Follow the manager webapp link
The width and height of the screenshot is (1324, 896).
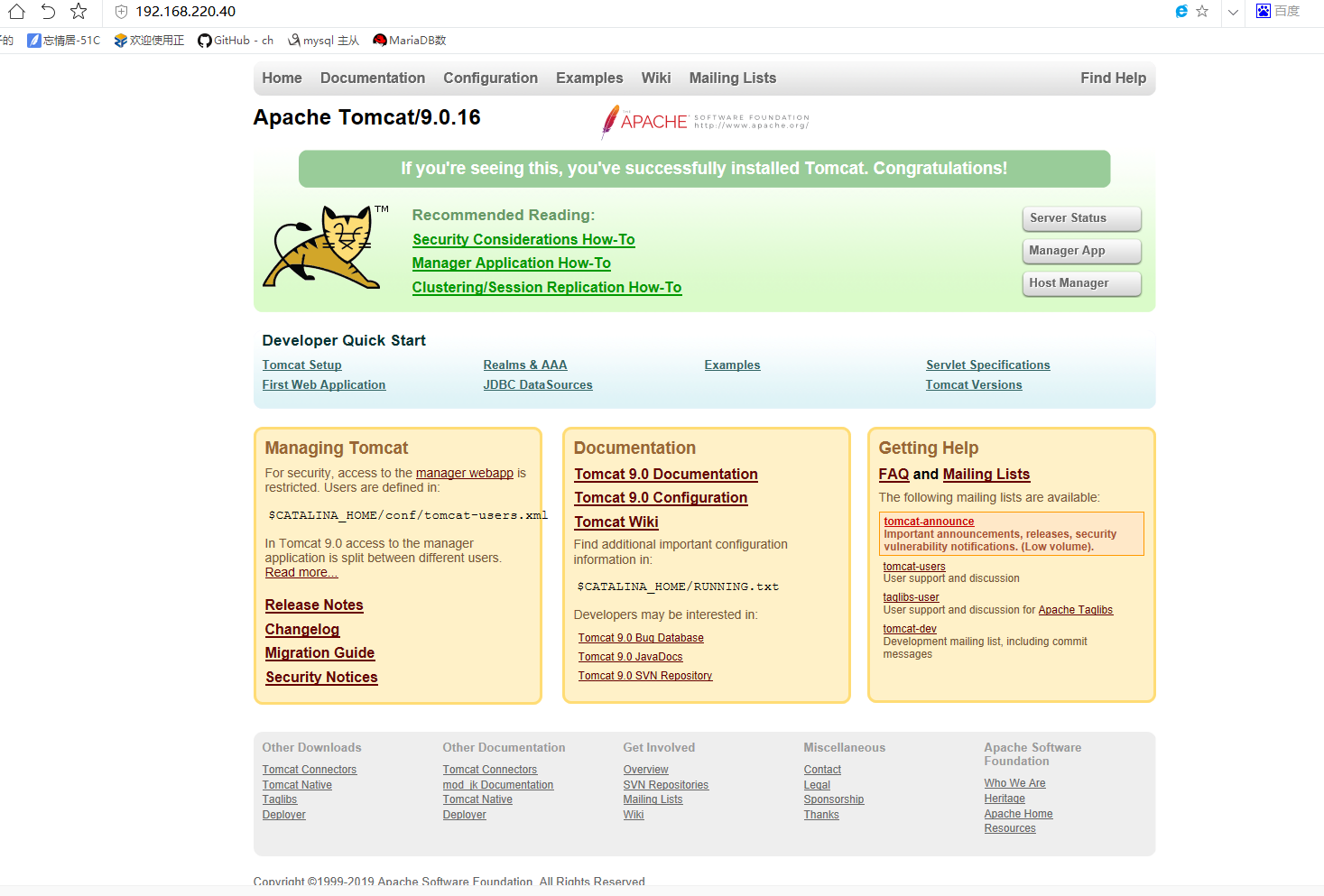[x=465, y=474]
